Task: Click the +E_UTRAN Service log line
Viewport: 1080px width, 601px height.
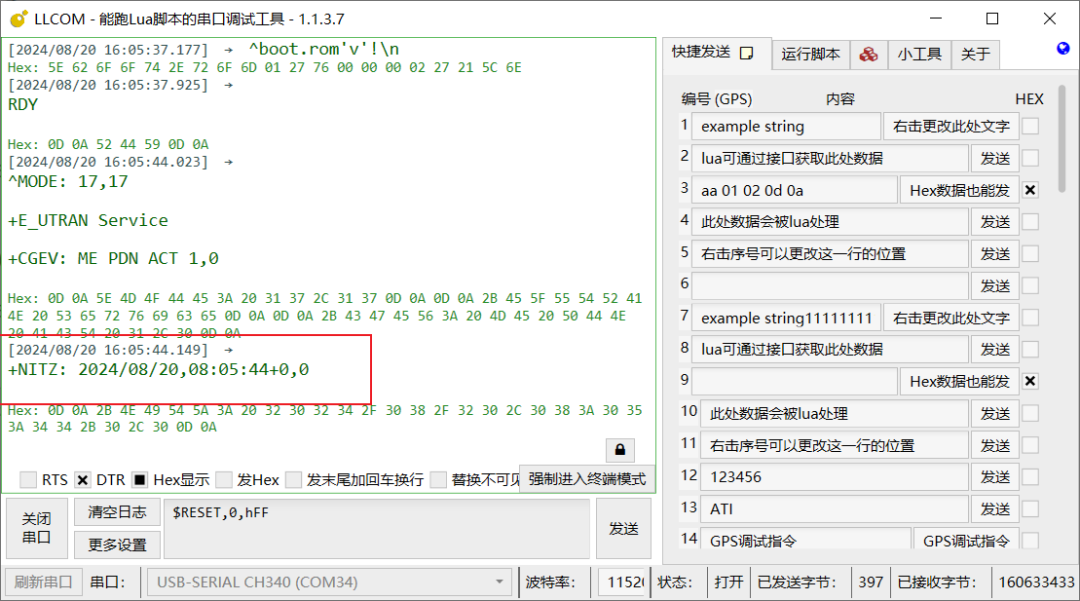Action: 87,220
